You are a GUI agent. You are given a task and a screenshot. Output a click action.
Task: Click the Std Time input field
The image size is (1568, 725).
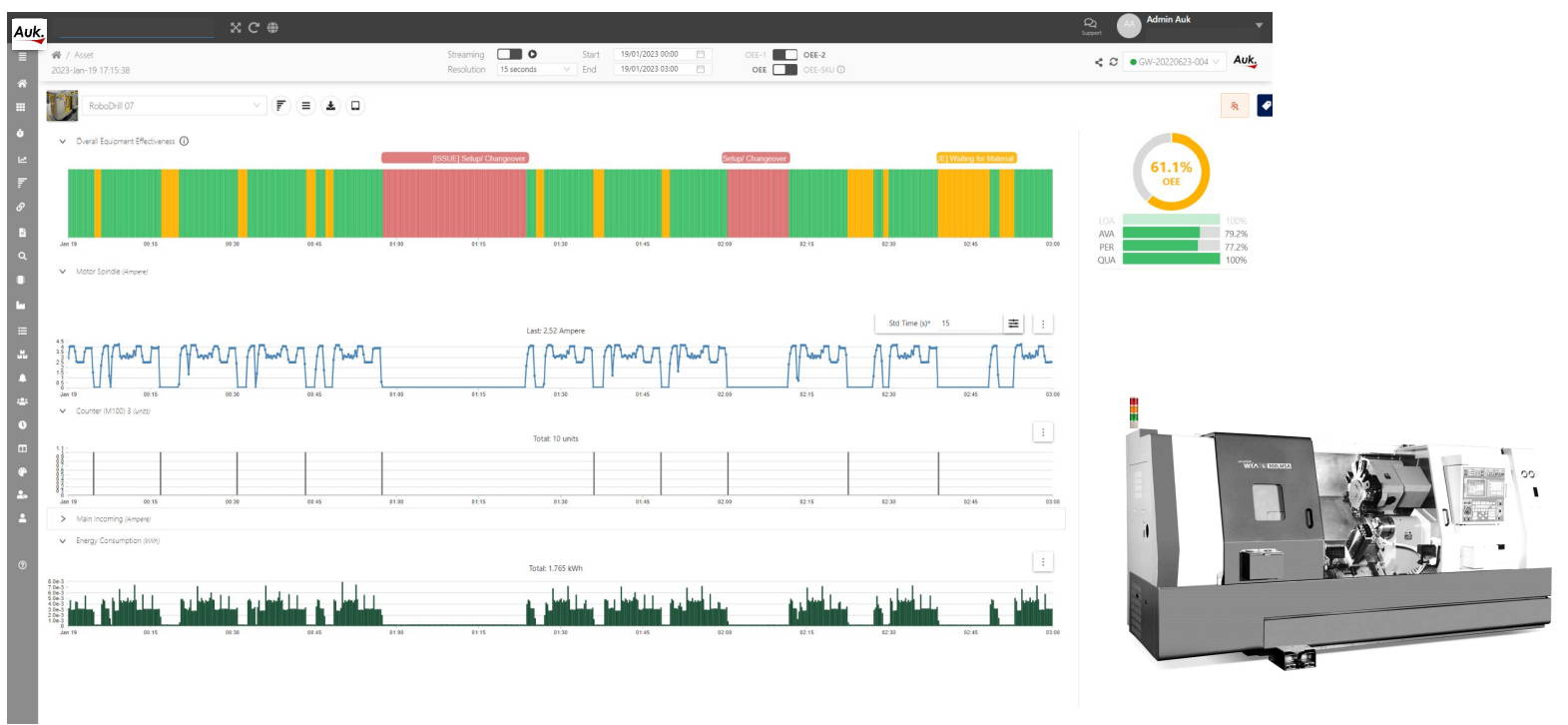tap(968, 324)
